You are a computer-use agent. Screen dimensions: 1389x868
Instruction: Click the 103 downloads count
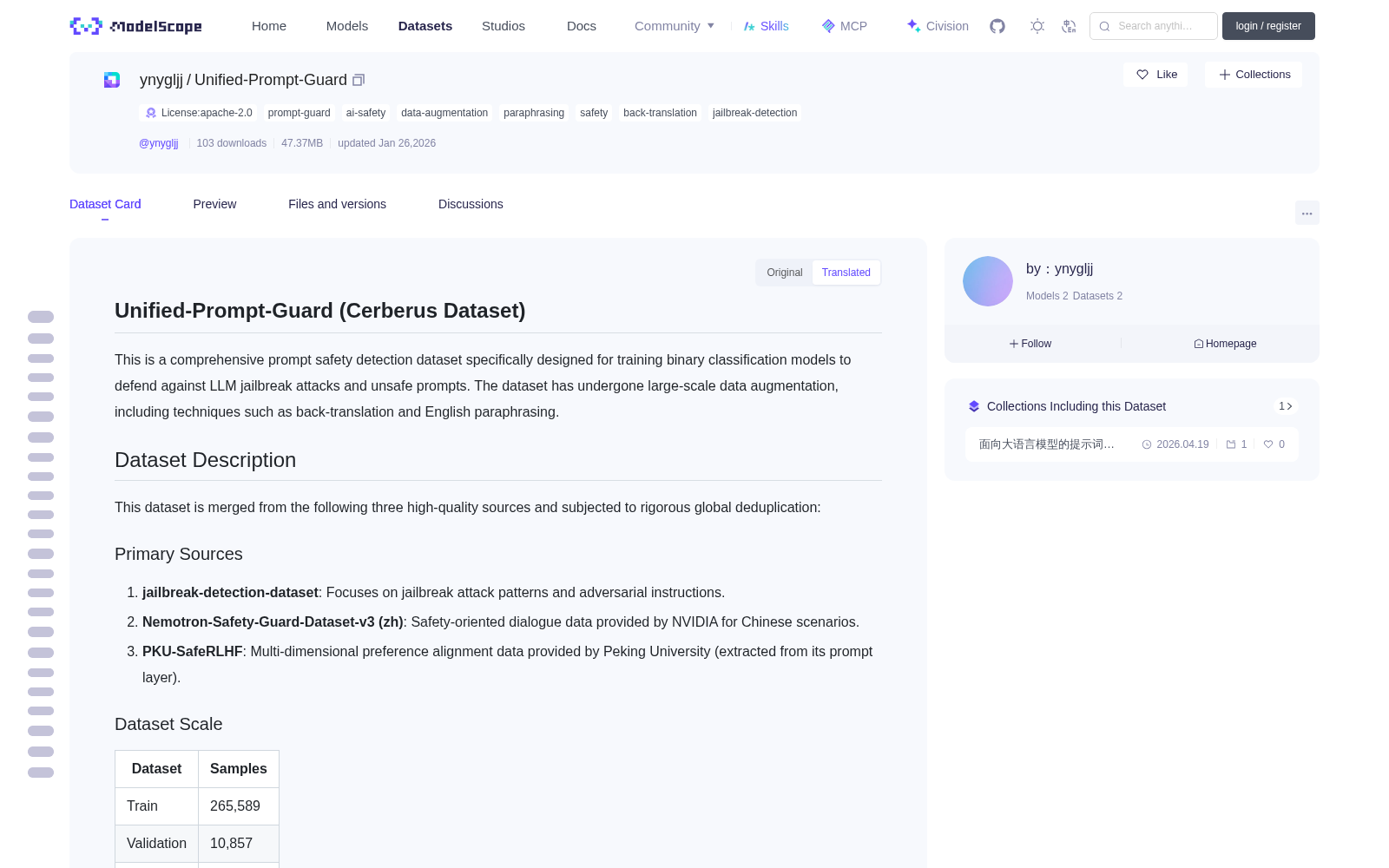click(232, 143)
